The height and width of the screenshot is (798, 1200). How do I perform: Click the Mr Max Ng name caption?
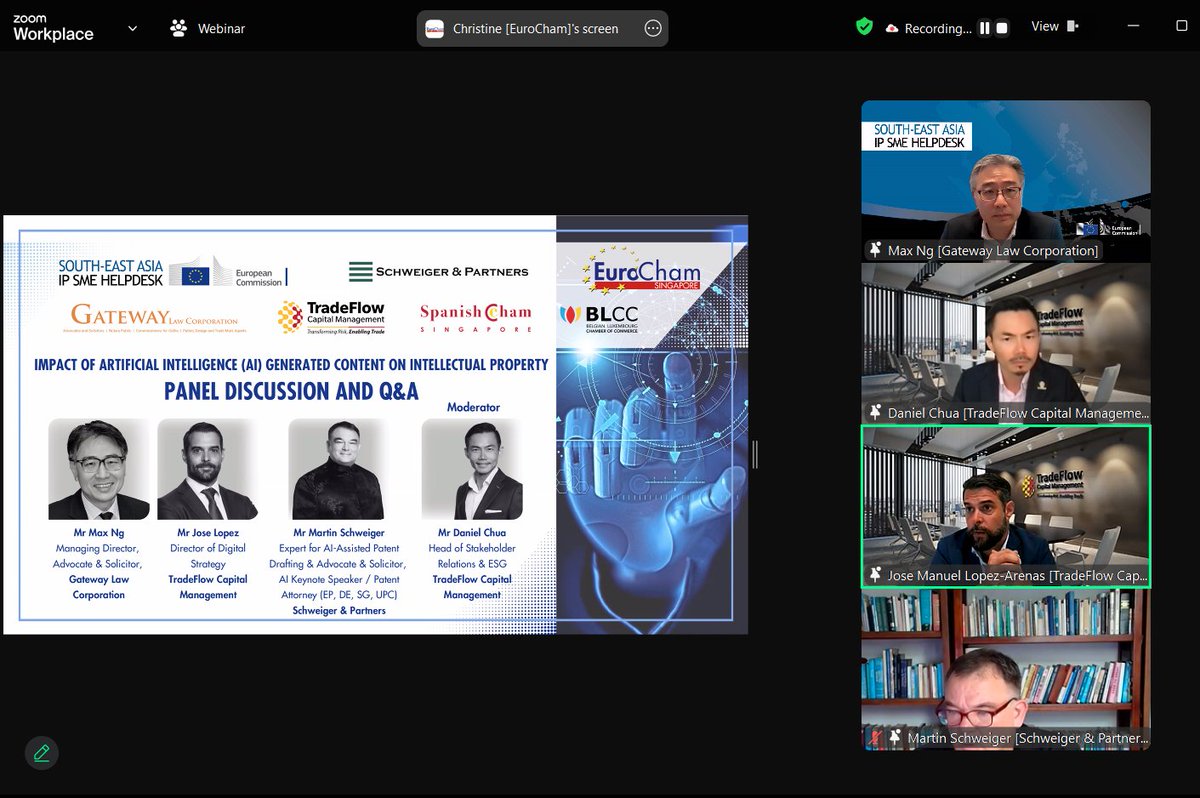click(x=99, y=533)
